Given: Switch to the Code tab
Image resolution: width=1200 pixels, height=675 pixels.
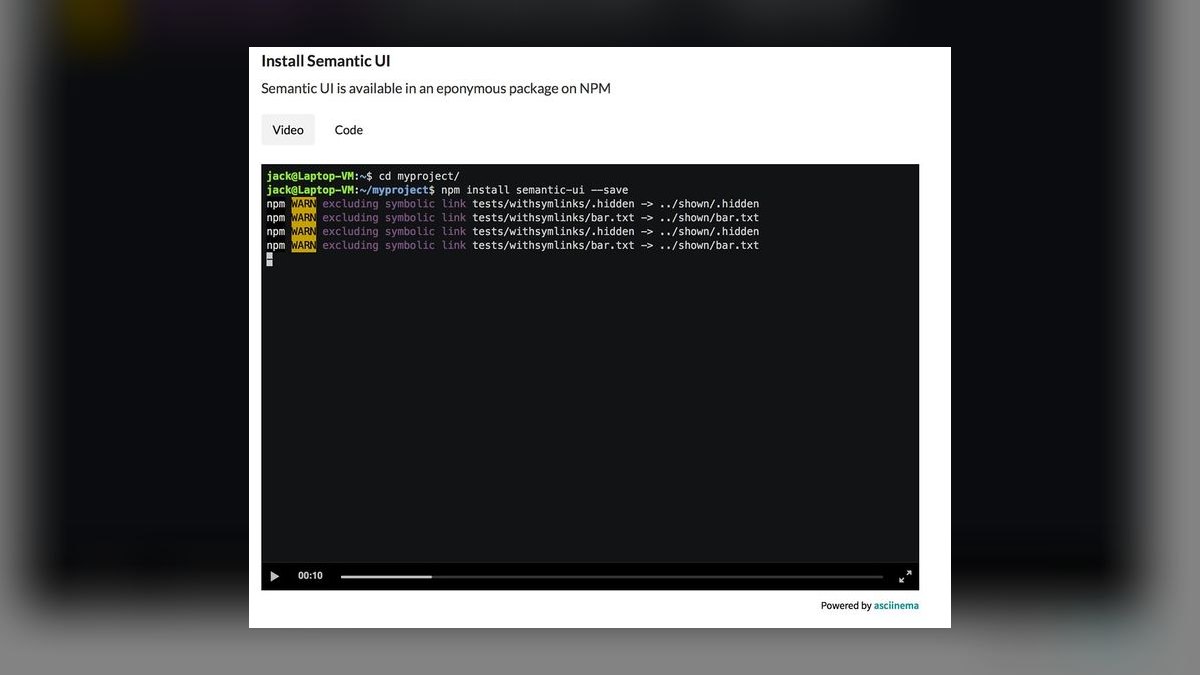Looking at the screenshot, I should (x=349, y=130).
